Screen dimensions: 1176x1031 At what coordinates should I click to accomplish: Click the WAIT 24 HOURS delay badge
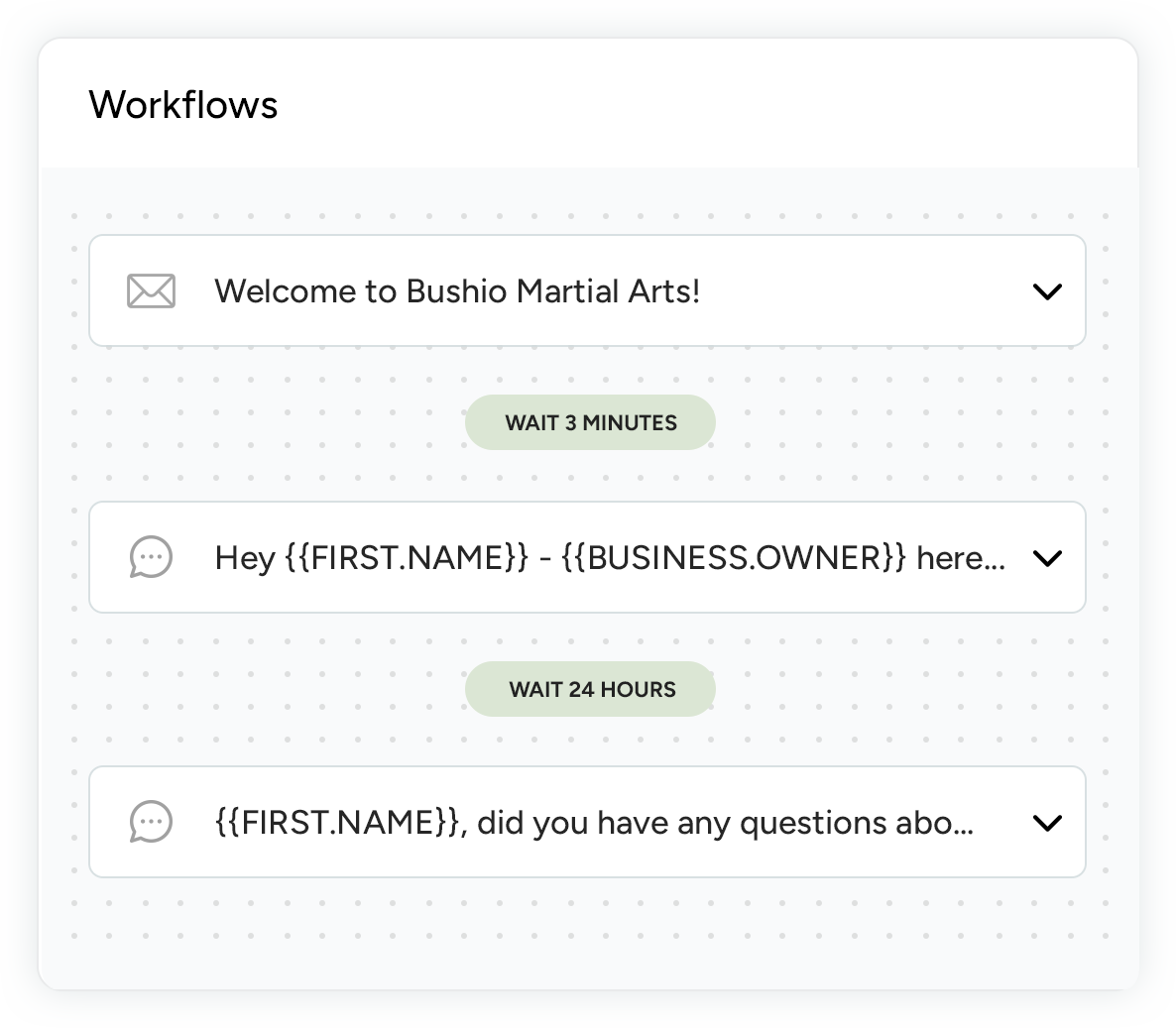point(590,689)
